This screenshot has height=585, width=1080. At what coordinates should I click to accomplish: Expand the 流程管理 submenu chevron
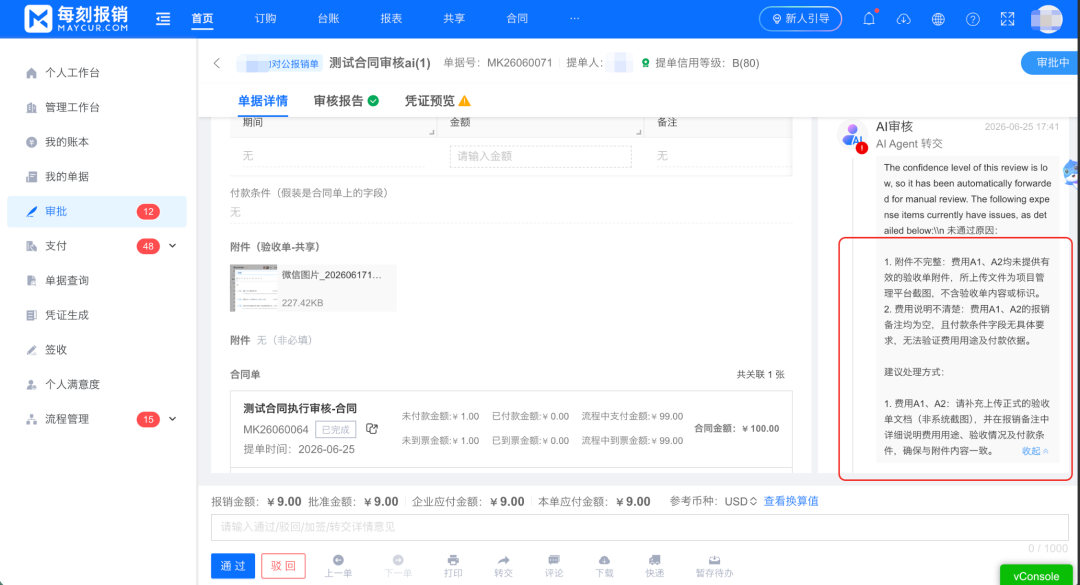(173, 419)
